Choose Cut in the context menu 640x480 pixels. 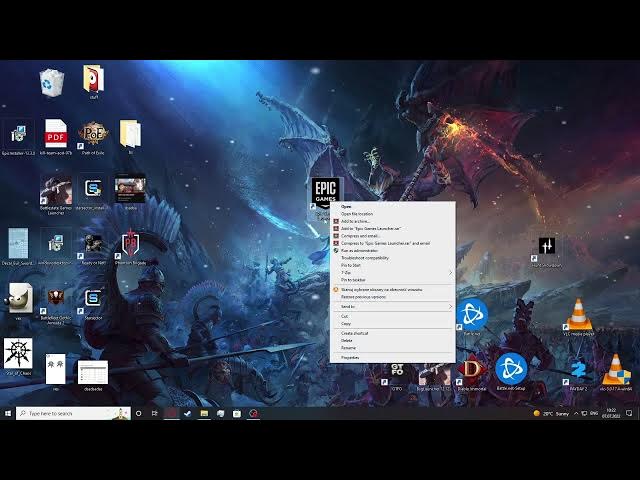344,316
